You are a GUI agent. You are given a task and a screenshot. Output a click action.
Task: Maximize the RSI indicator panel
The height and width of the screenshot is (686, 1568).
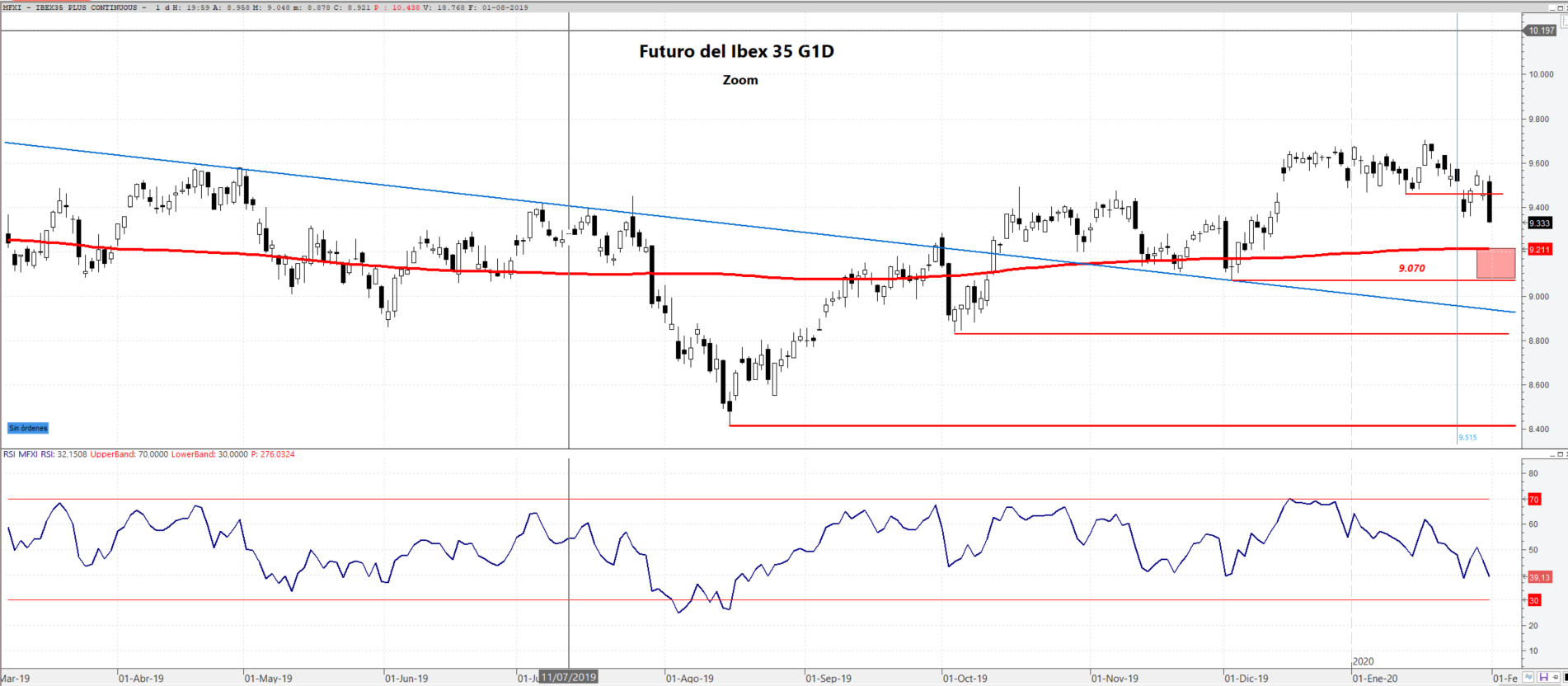tap(1562, 454)
